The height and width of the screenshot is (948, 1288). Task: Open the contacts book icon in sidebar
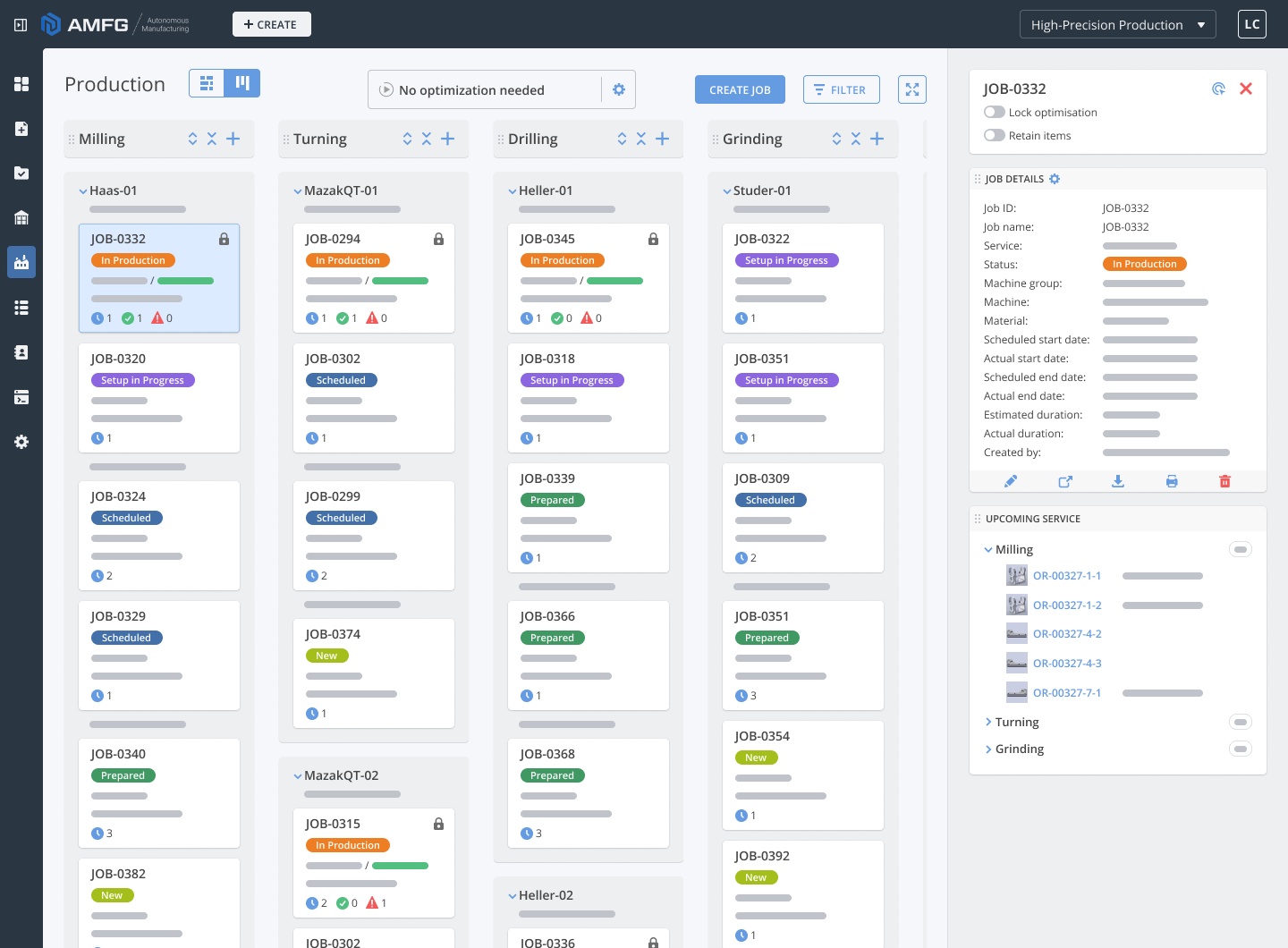[21, 352]
